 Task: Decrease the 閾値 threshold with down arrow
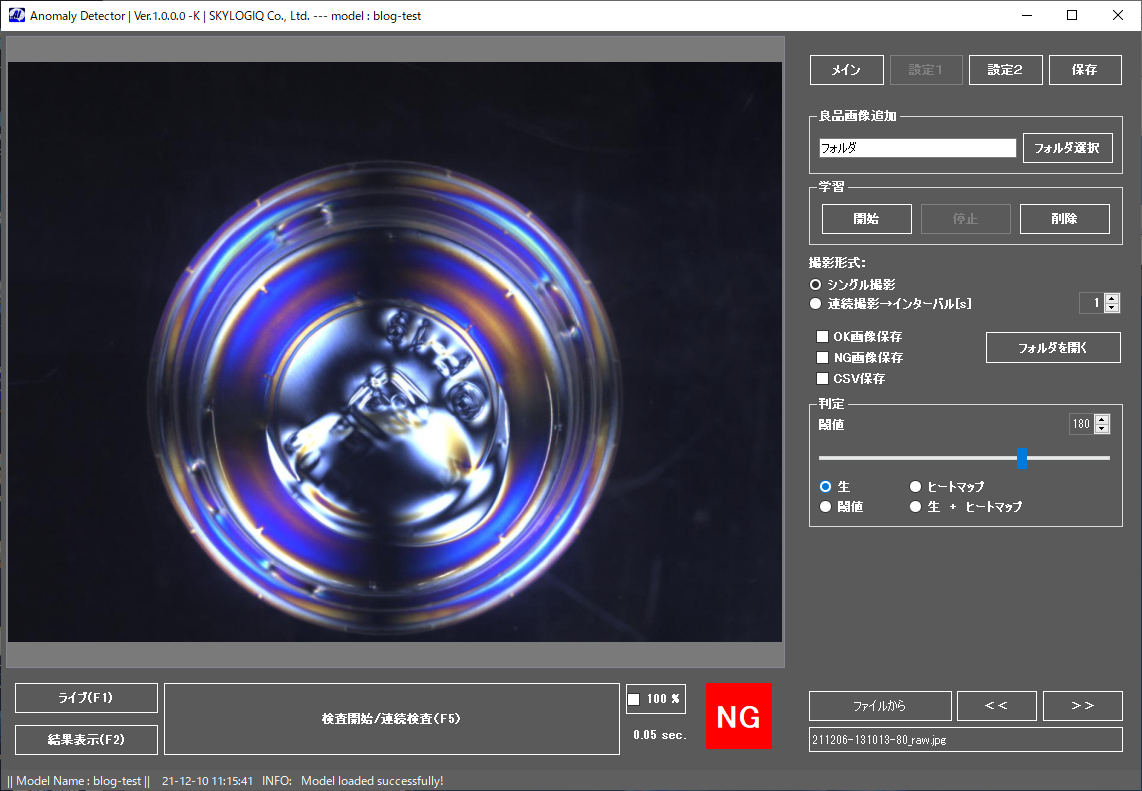click(x=1102, y=429)
